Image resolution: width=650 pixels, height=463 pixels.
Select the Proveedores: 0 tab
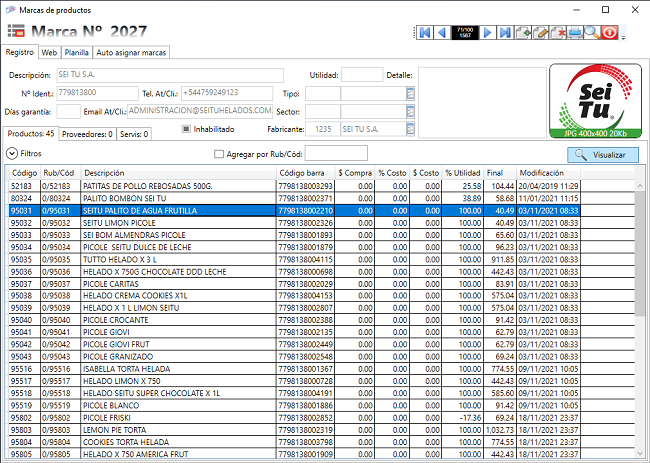[x=87, y=134]
